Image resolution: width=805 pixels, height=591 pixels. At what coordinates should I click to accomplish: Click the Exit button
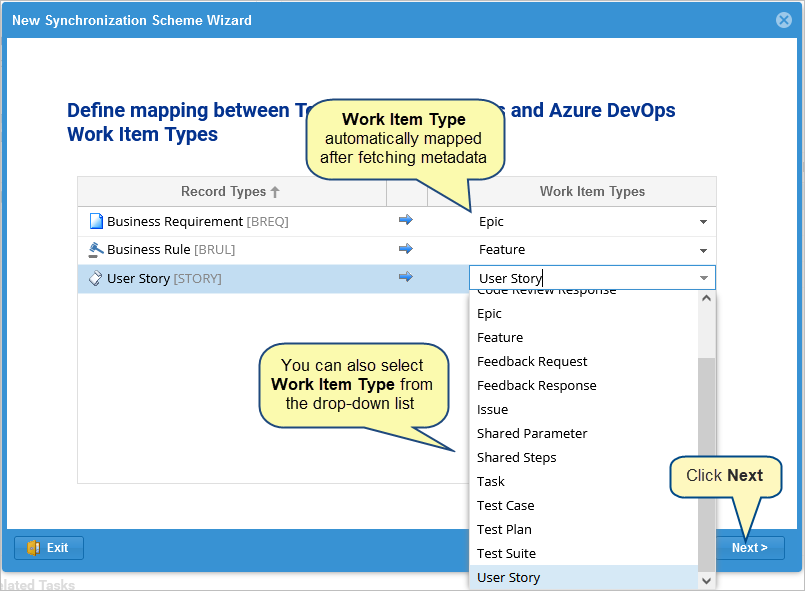tap(49, 547)
